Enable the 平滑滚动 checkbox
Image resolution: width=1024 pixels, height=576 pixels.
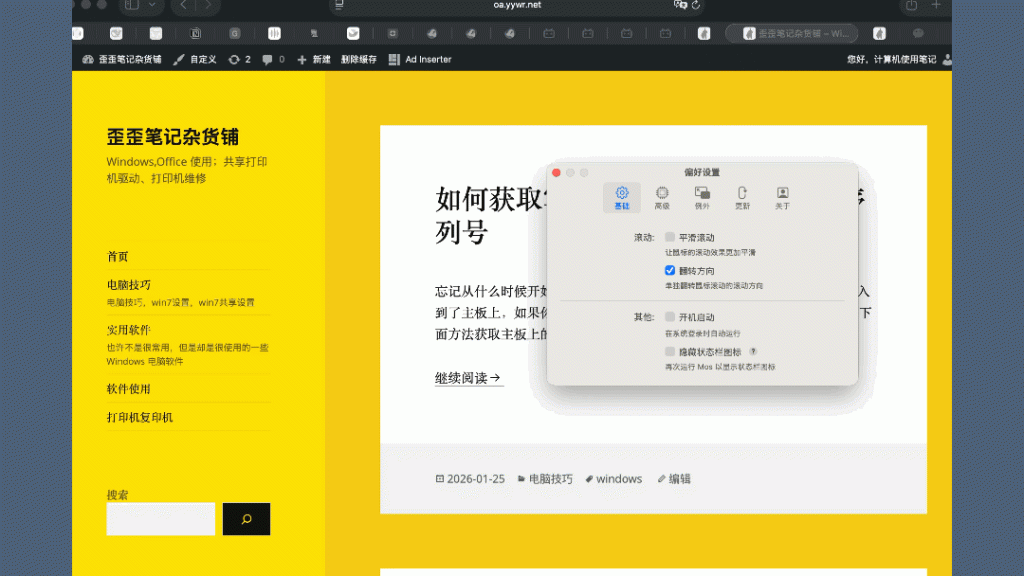pos(670,238)
